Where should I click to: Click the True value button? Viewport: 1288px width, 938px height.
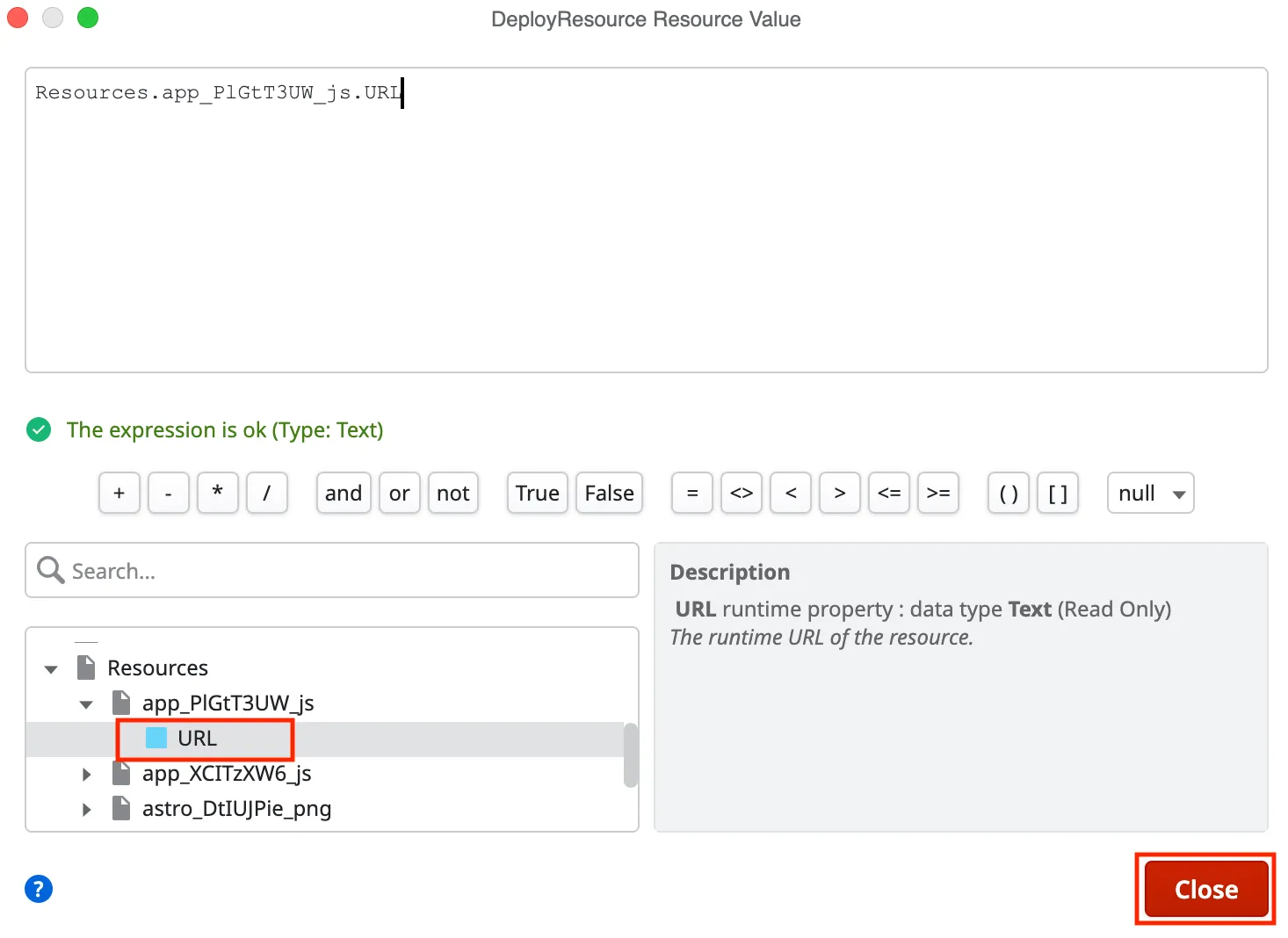537,493
